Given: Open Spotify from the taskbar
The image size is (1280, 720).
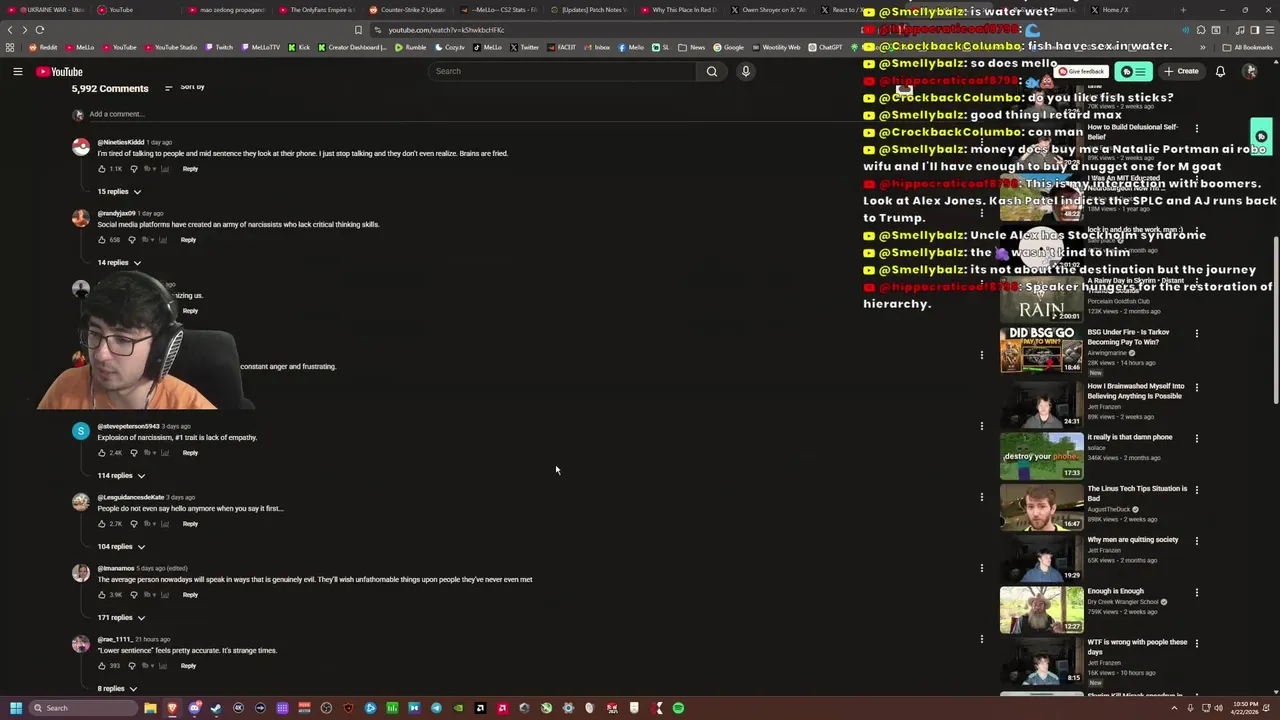Looking at the screenshot, I should coord(678,708).
